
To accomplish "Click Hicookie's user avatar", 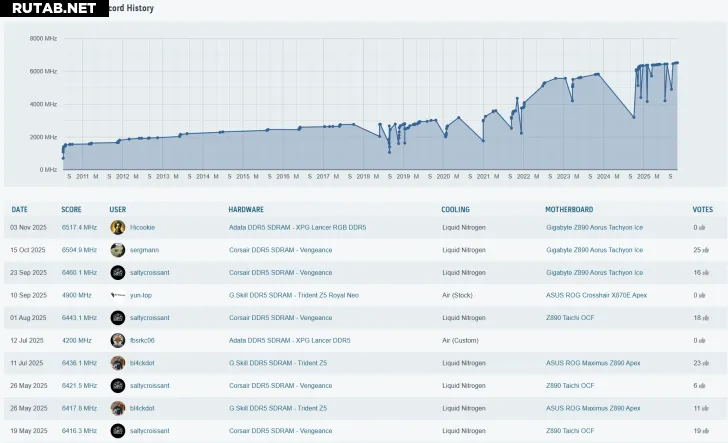I will [118, 228].
